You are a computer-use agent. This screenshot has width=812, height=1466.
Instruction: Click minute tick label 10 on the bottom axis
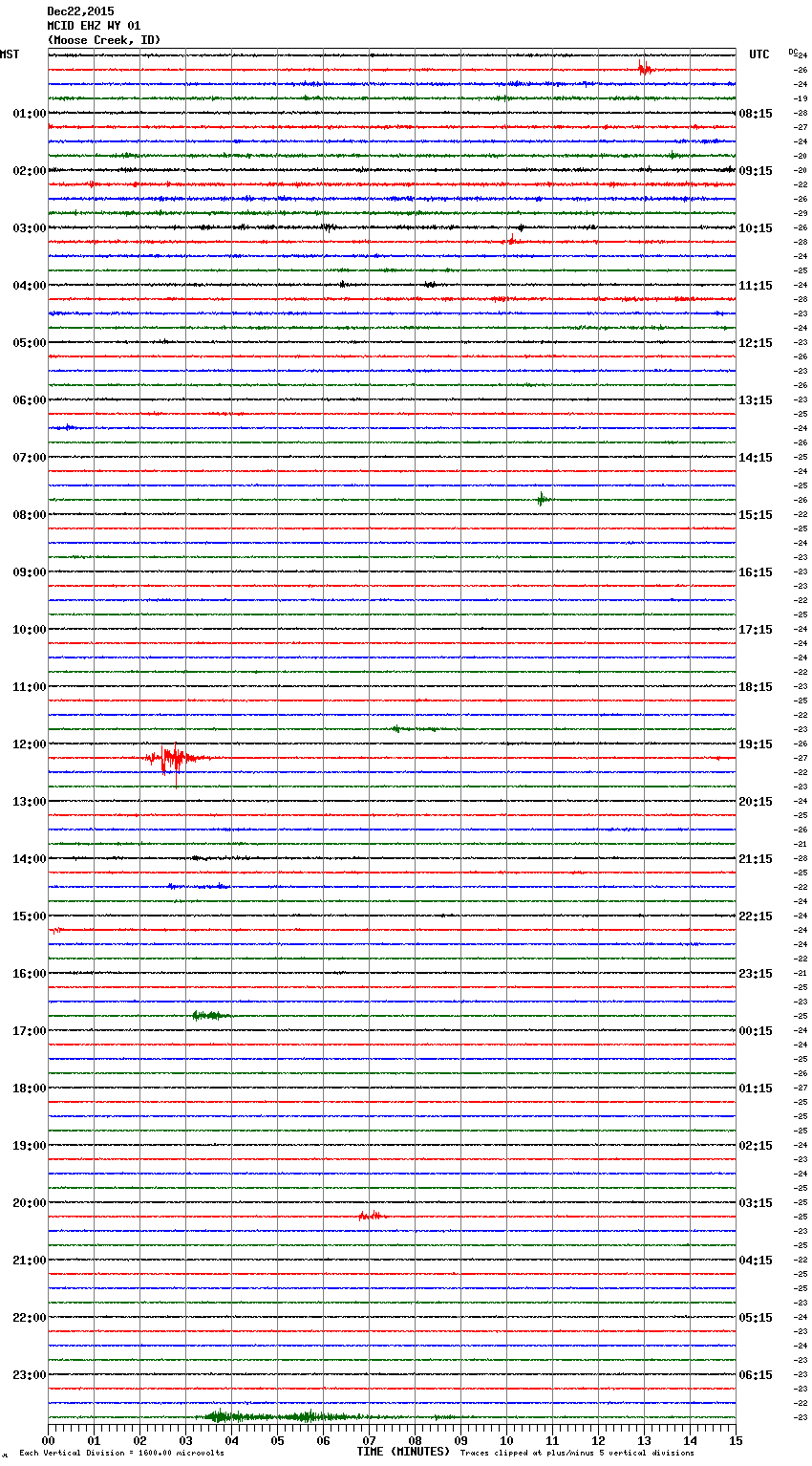(x=506, y=1440)
